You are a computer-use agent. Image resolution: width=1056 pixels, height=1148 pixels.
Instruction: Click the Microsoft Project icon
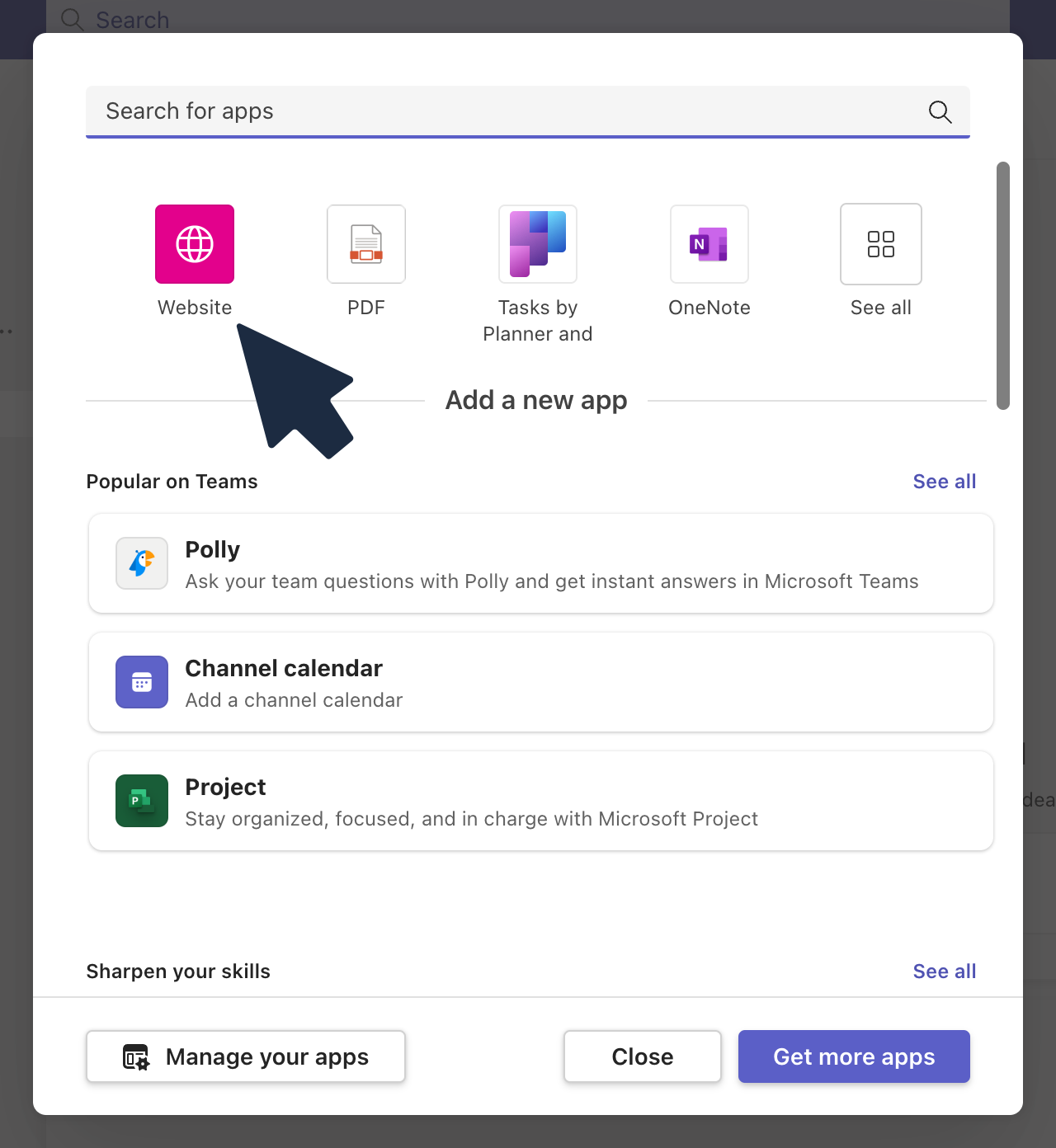[x=142, y=801]
